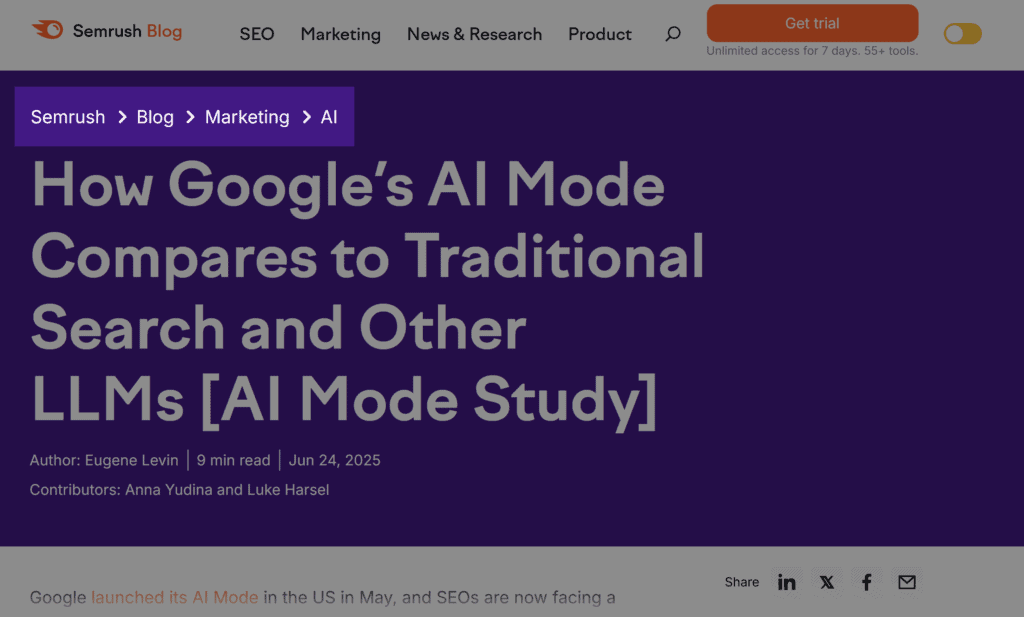1024x617 pixels.
Task: Click author Eugene Levin's name
Action: point(132,460)
